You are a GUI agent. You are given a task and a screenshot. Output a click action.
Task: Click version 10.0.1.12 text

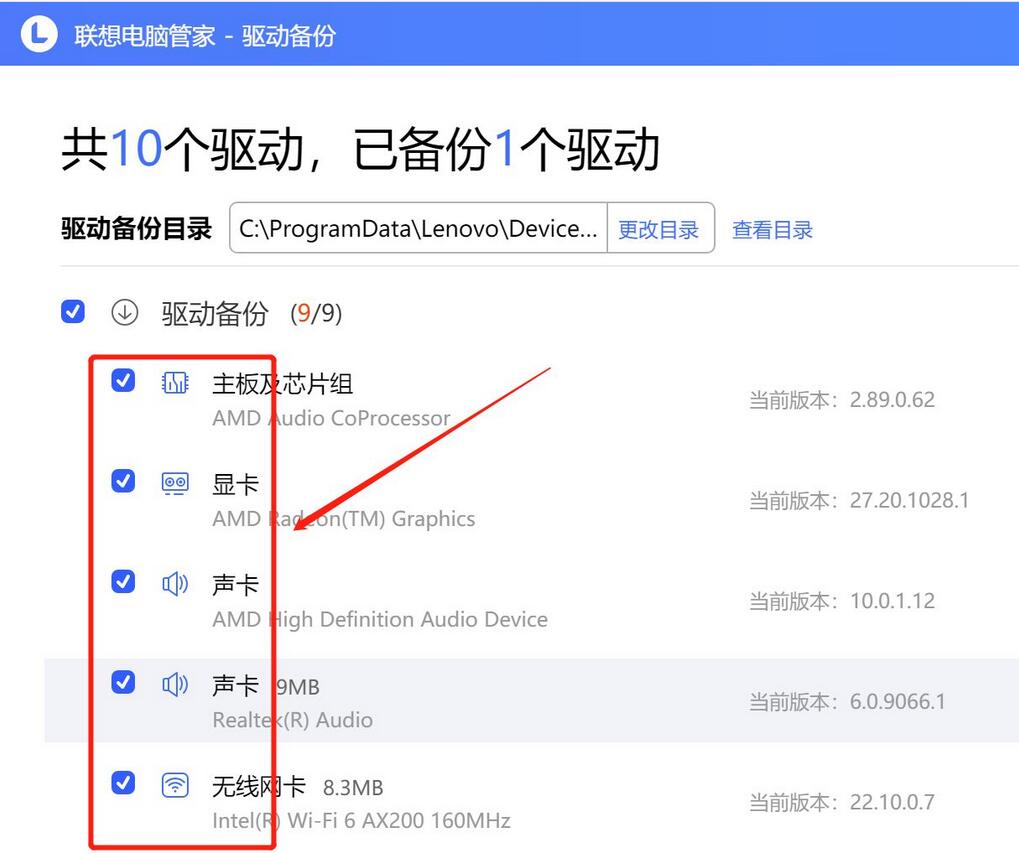(892, 601)
